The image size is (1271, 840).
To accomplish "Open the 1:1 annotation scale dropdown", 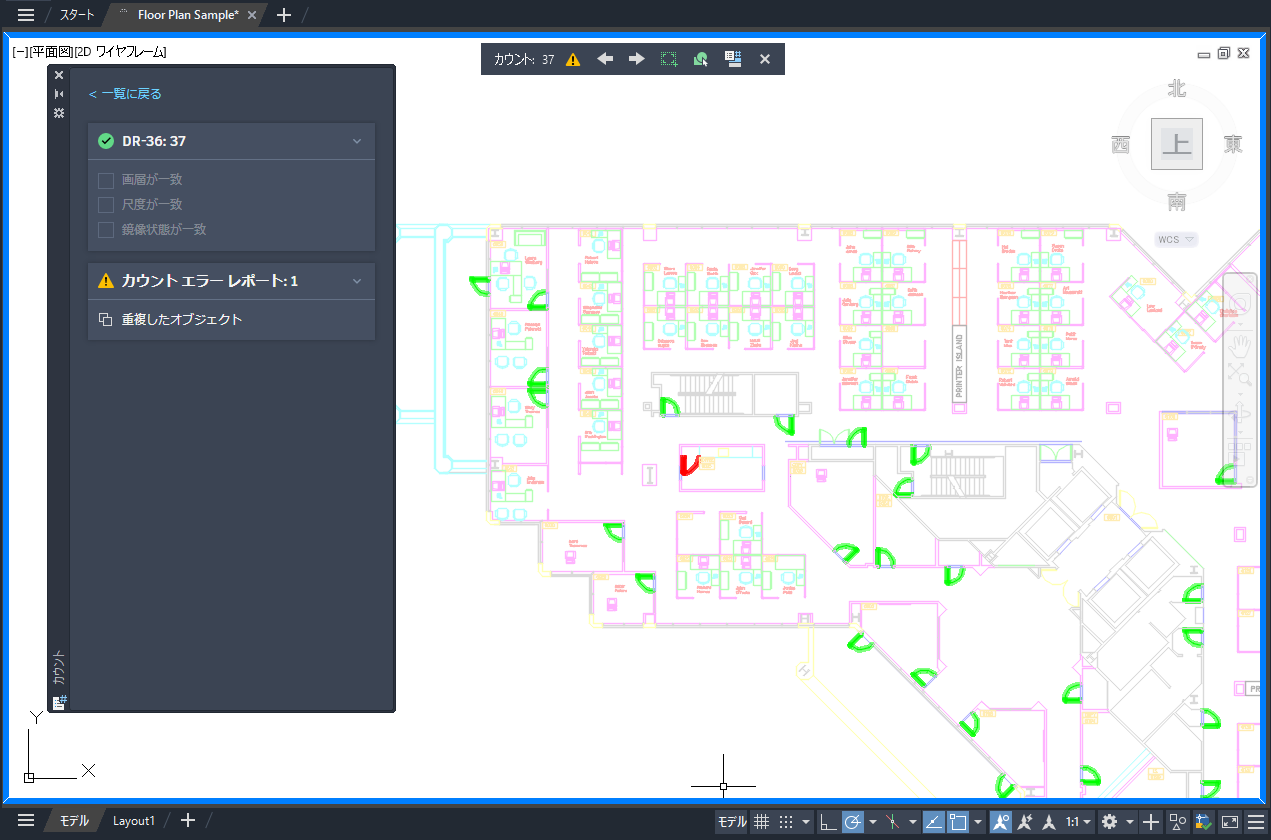I will pos(1078,822).
